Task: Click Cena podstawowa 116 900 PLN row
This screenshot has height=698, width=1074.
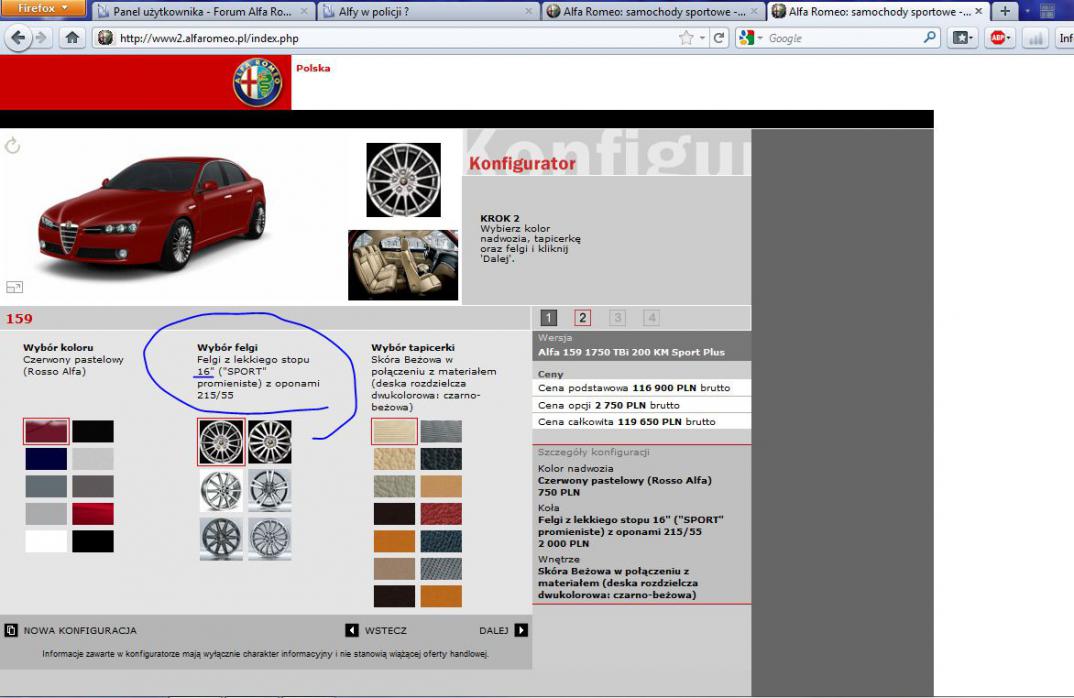Action: coord(642,388)
